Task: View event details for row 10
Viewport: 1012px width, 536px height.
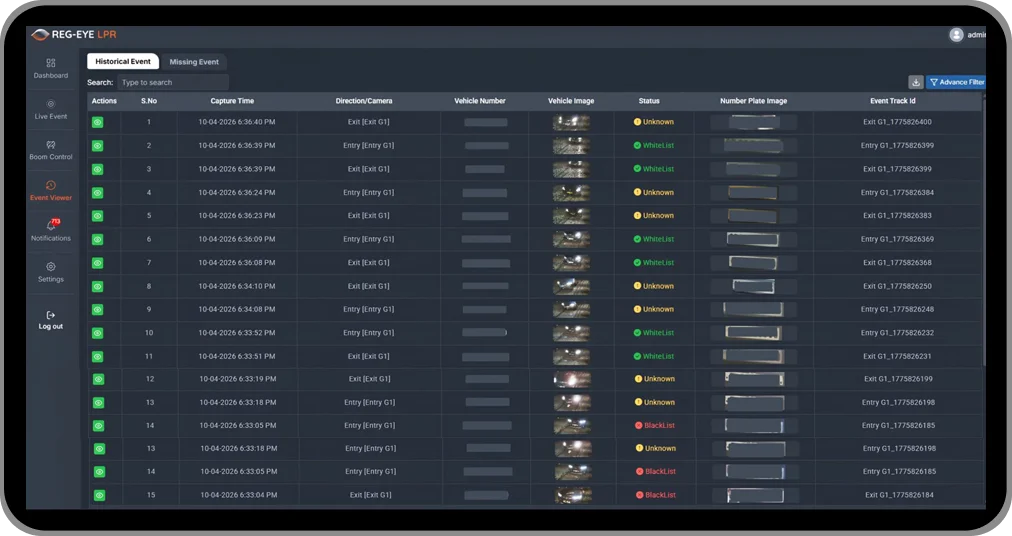Action: [x=97, y=333]
